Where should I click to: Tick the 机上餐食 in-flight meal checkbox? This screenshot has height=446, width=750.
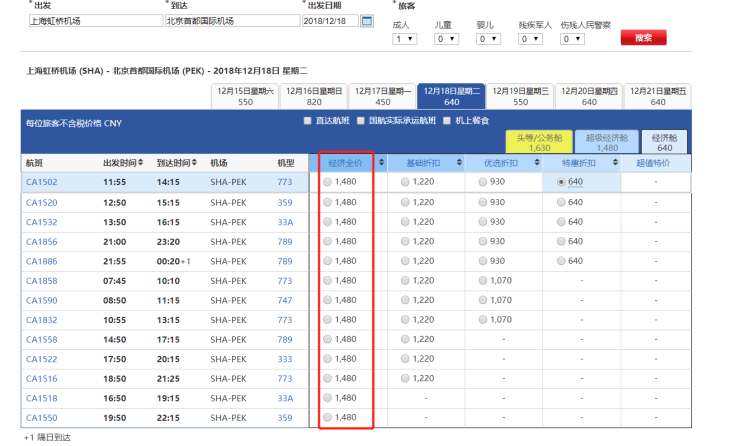(x=445, y=121)
